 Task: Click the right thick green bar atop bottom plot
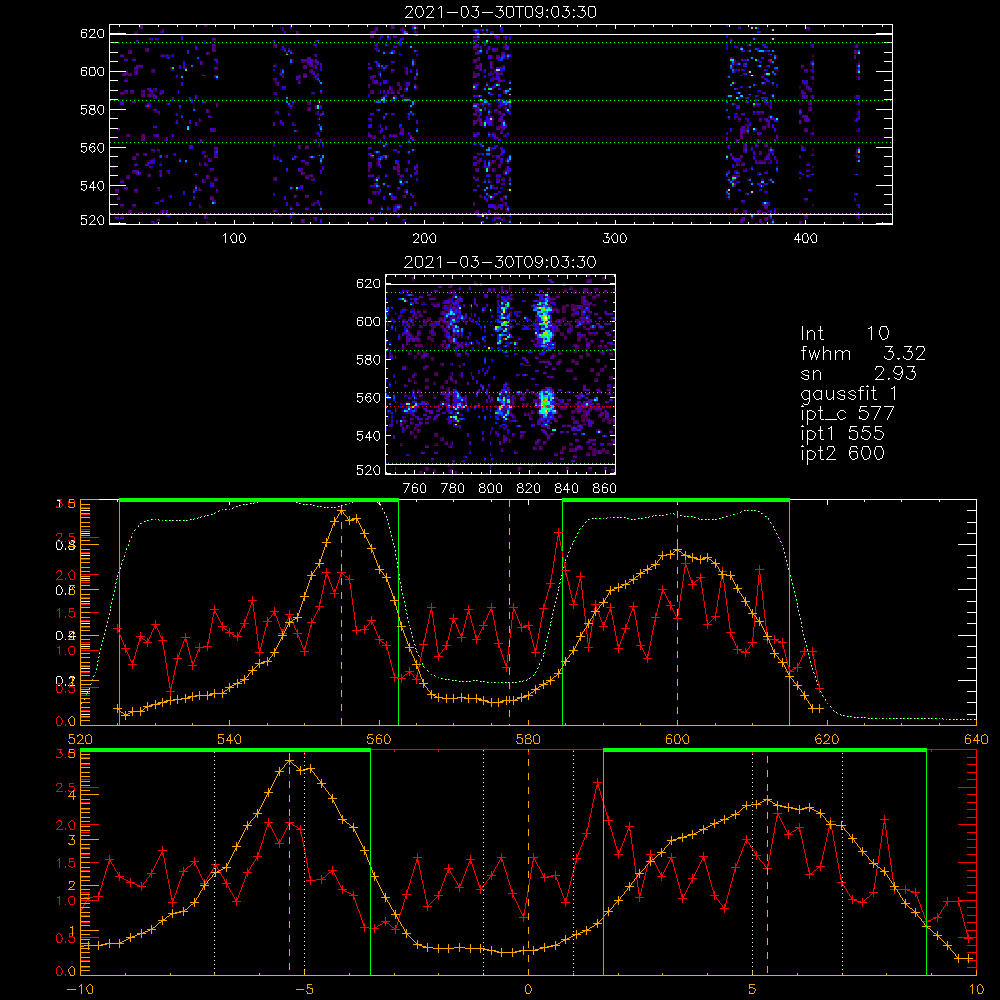tap(765, 751)
